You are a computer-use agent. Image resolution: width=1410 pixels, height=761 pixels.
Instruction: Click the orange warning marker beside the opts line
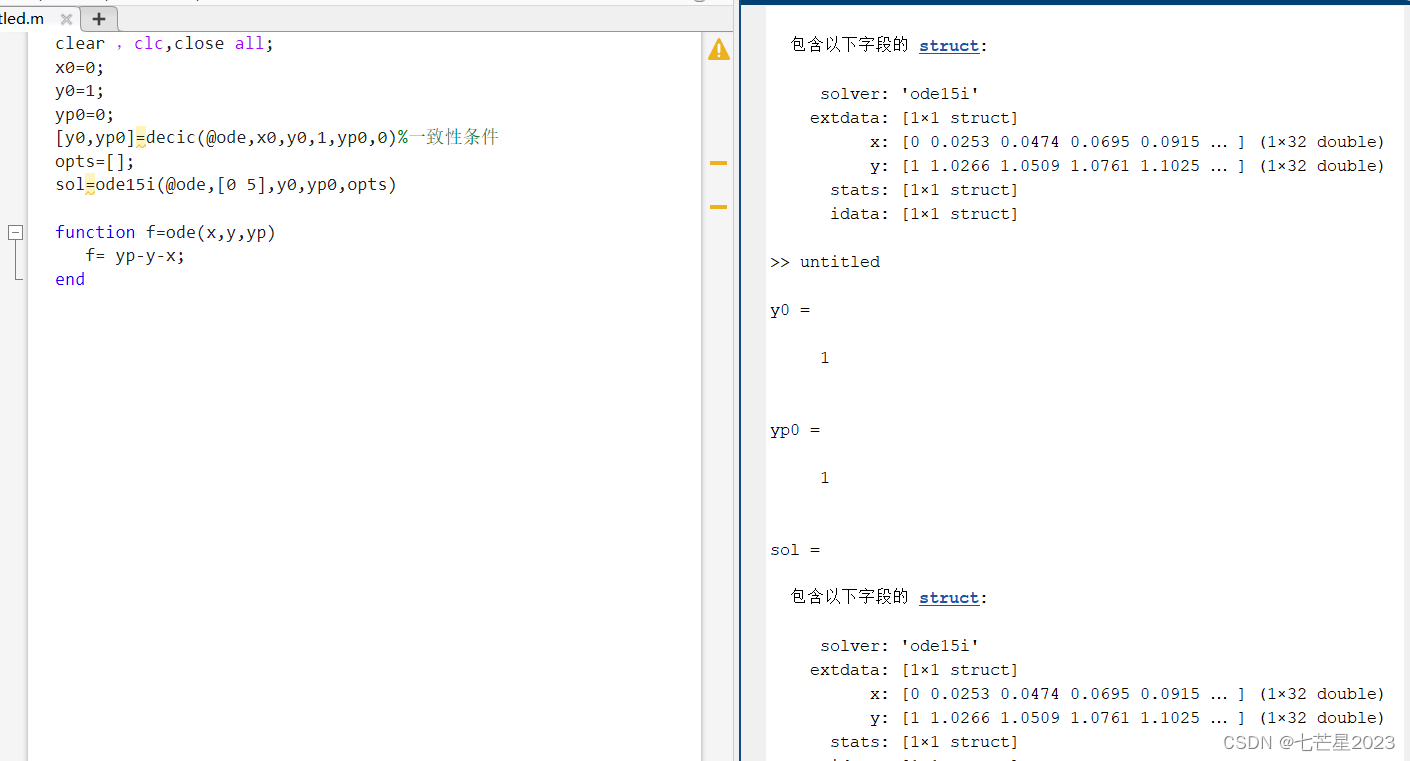[717, 162]
